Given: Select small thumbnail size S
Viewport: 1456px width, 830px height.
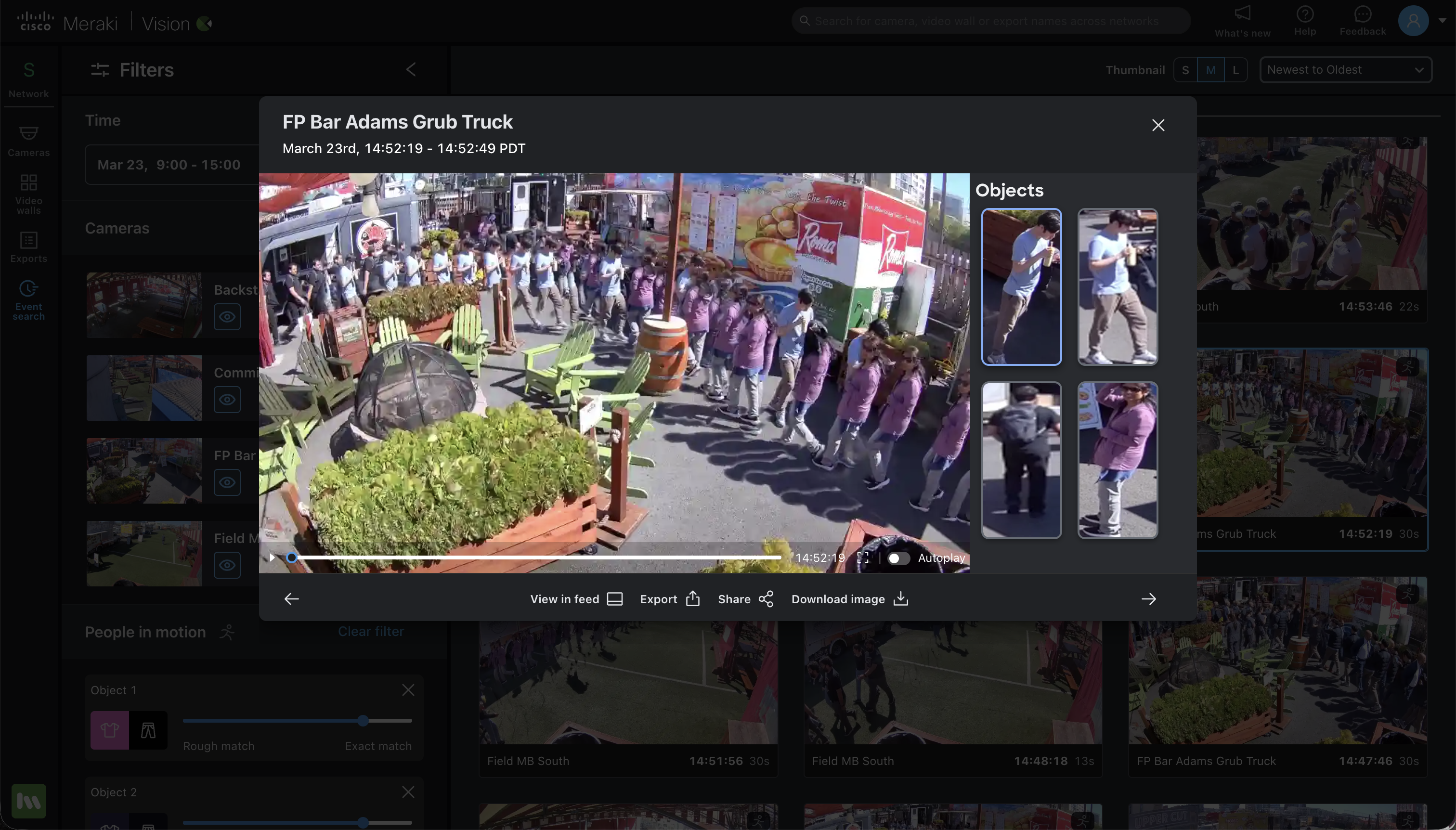Looking at the screenshot, I should click(x=1185, y=70).
